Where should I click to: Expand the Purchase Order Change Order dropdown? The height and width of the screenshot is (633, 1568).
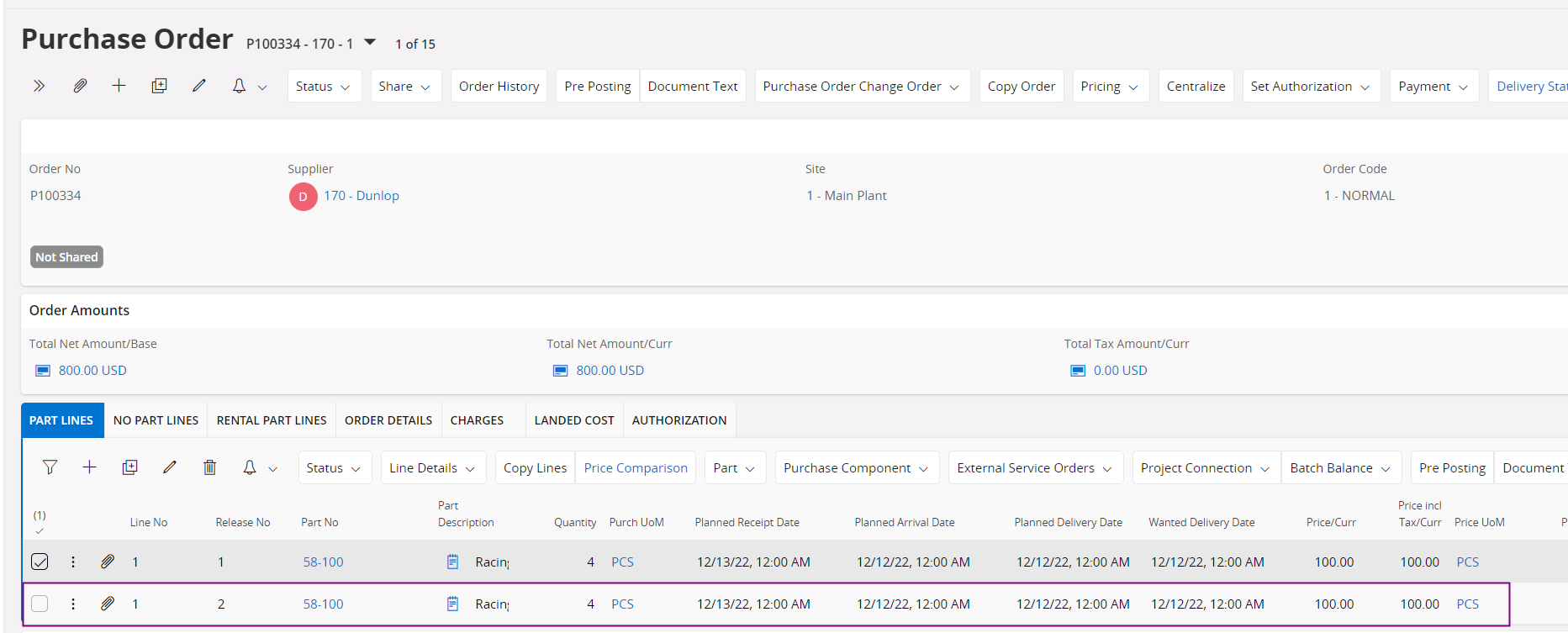862,86
